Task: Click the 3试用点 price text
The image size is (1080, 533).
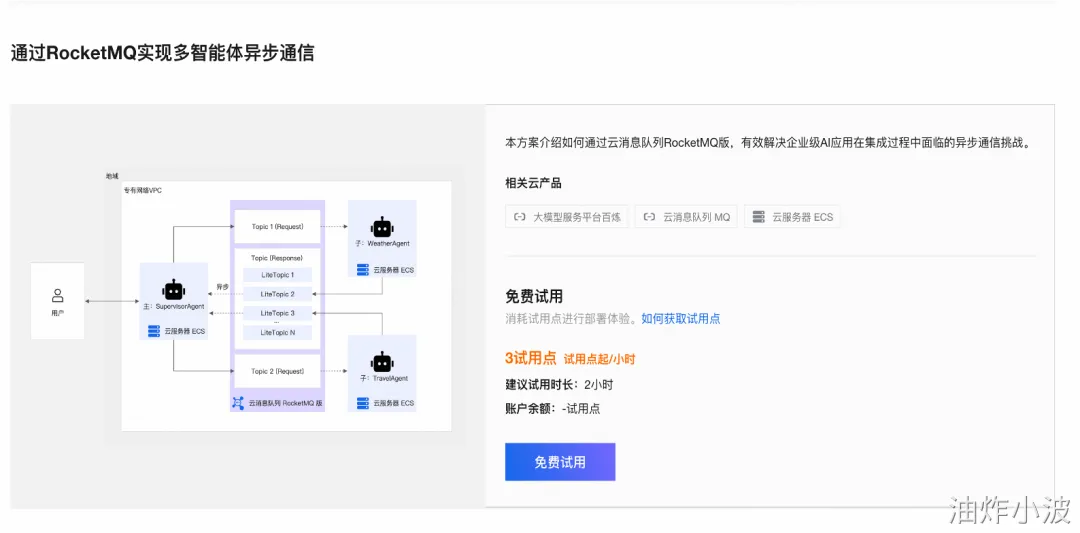Action: point(530,358)
